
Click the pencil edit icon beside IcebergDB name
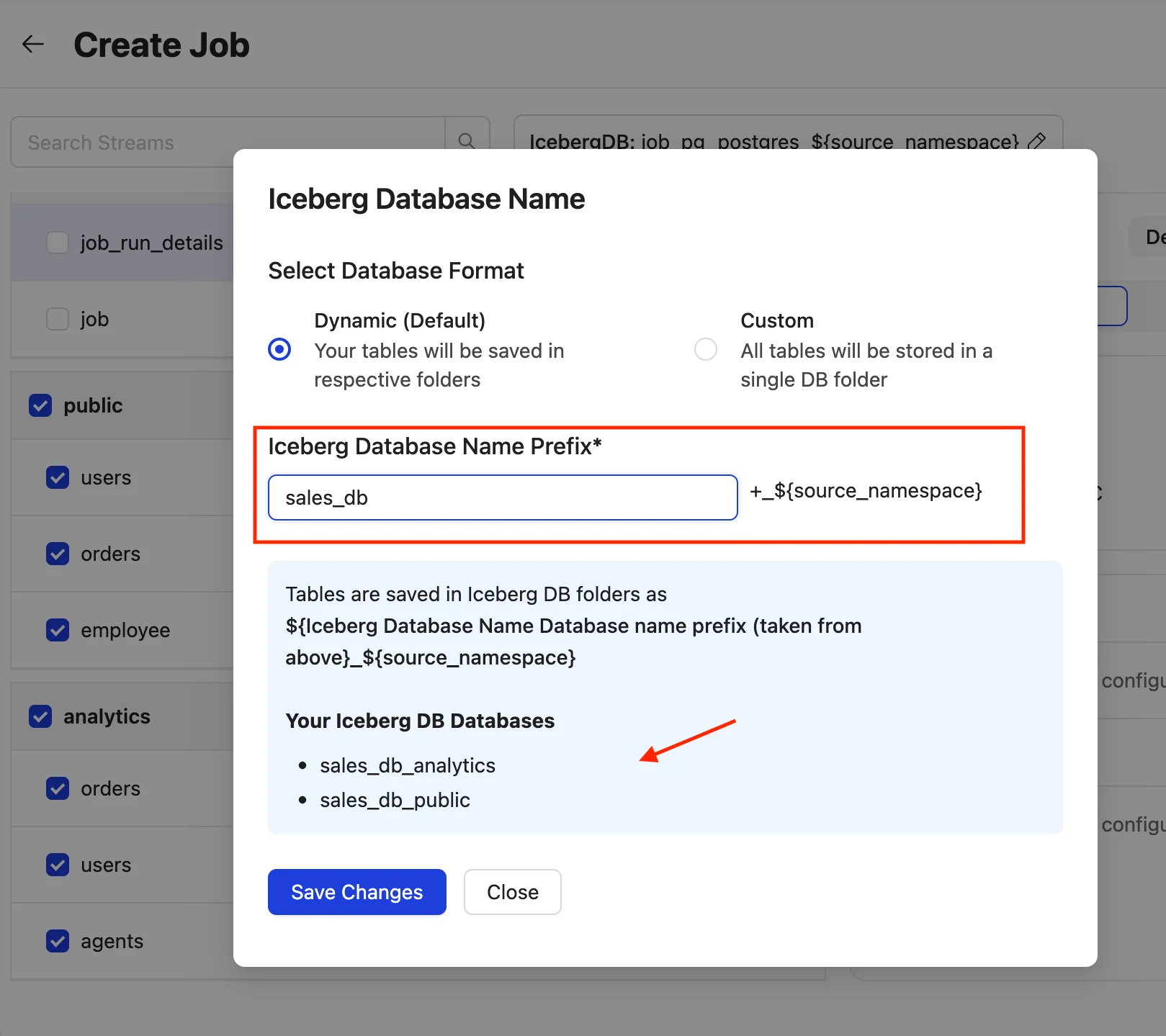(x=1036, y=140)
